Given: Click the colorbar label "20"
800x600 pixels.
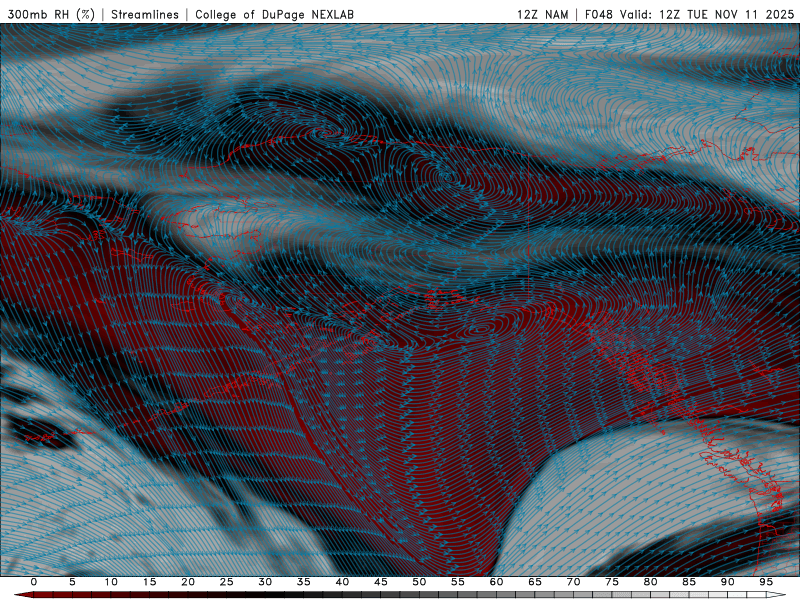Looking at the screenshot, I should pyautogui.click(x=188, y=582).
